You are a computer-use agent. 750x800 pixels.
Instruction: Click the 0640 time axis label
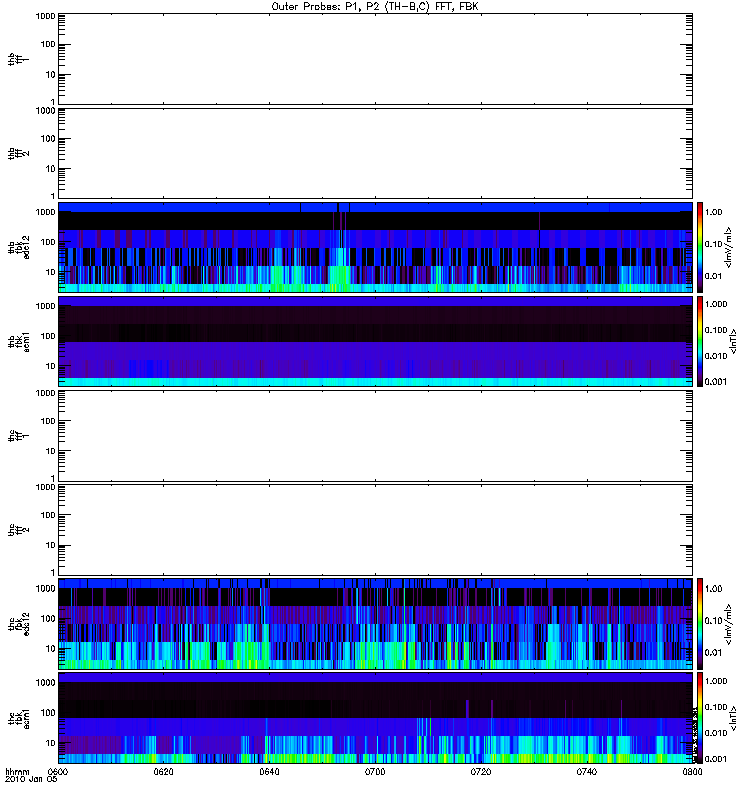pyautogui.click(x=269, y=771)
